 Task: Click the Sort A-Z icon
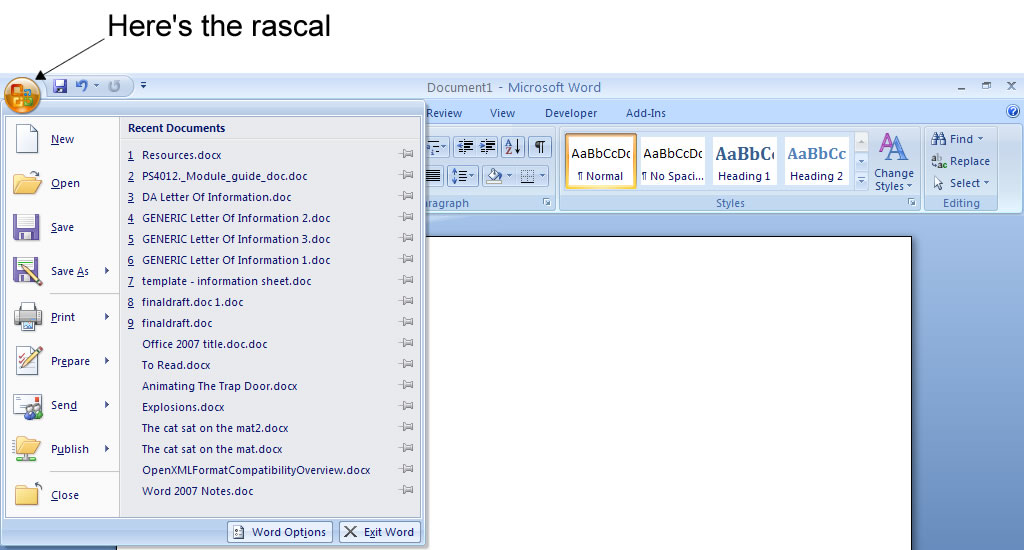tap(513, 146)
